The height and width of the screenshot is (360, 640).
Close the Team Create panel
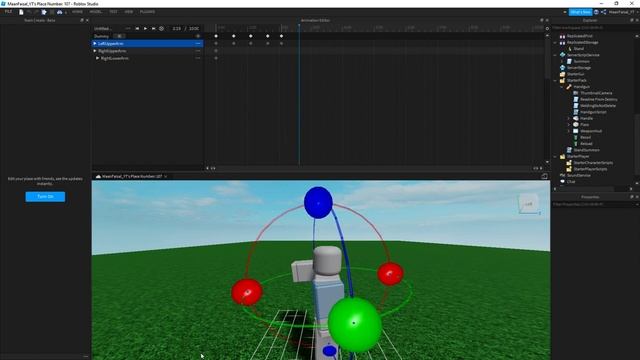pos(87,20)
